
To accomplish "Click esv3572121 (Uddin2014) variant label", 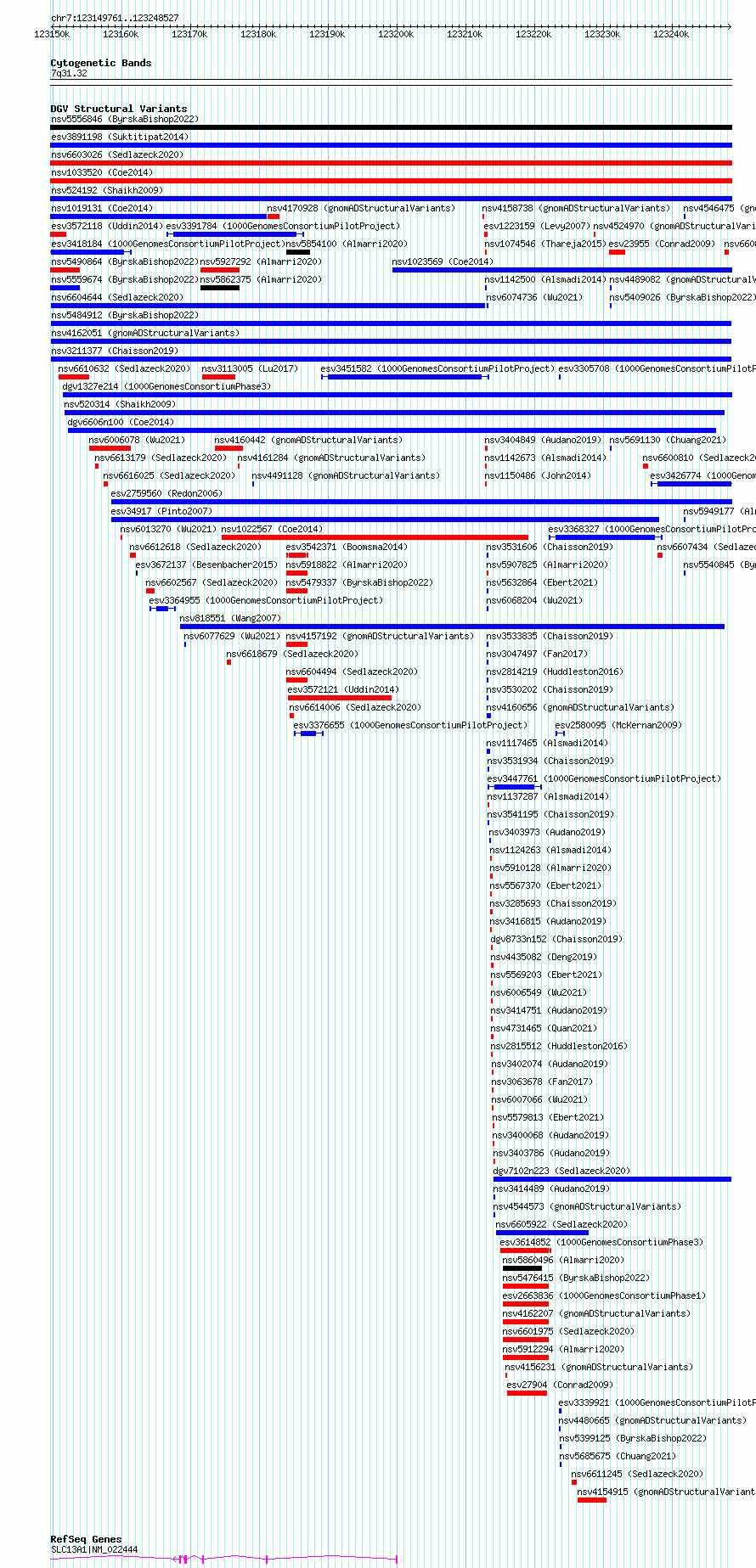I will [x=343, y=690].
